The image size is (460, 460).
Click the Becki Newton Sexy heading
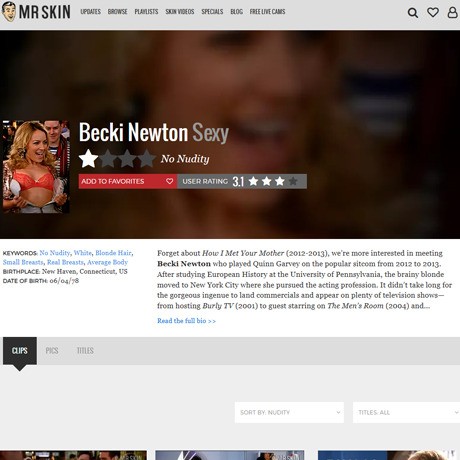tap(154, 132)
